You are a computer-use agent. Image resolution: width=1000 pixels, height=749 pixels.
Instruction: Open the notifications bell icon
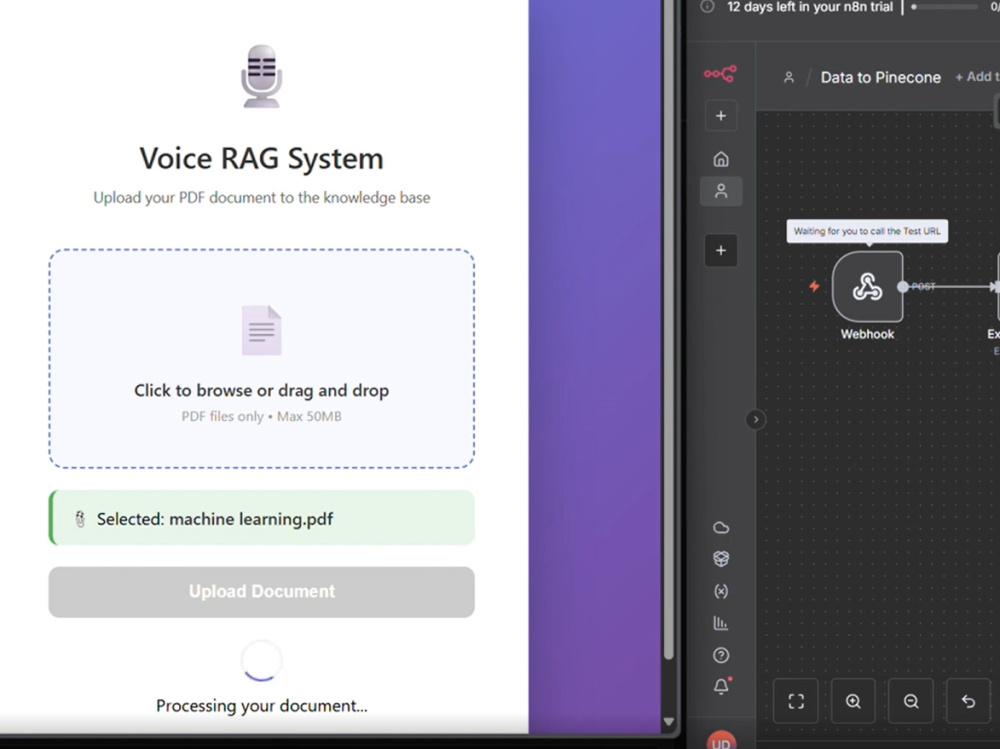click(721, 686)
